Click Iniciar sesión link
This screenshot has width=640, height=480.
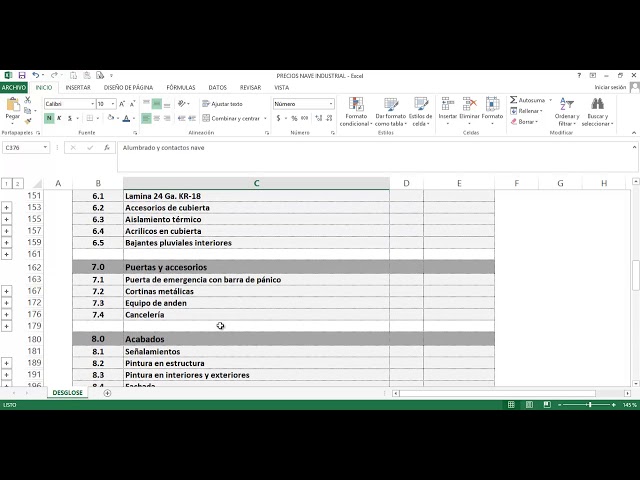point(610,87)
